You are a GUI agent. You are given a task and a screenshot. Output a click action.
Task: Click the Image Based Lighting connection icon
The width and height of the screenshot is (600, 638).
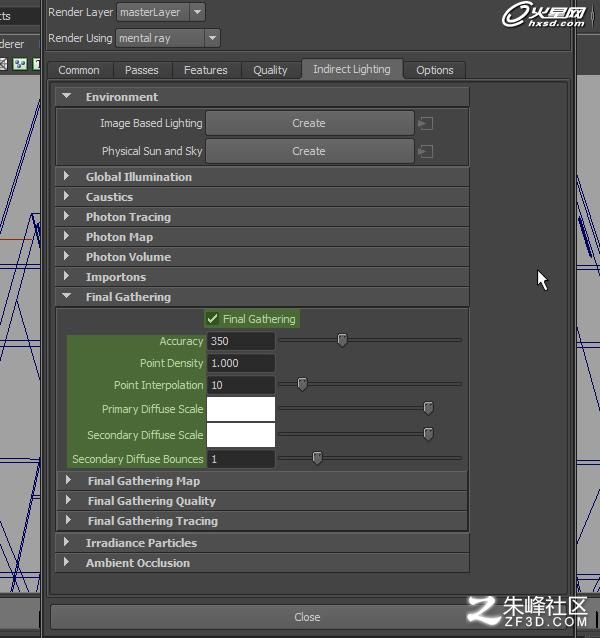point(425,123)
